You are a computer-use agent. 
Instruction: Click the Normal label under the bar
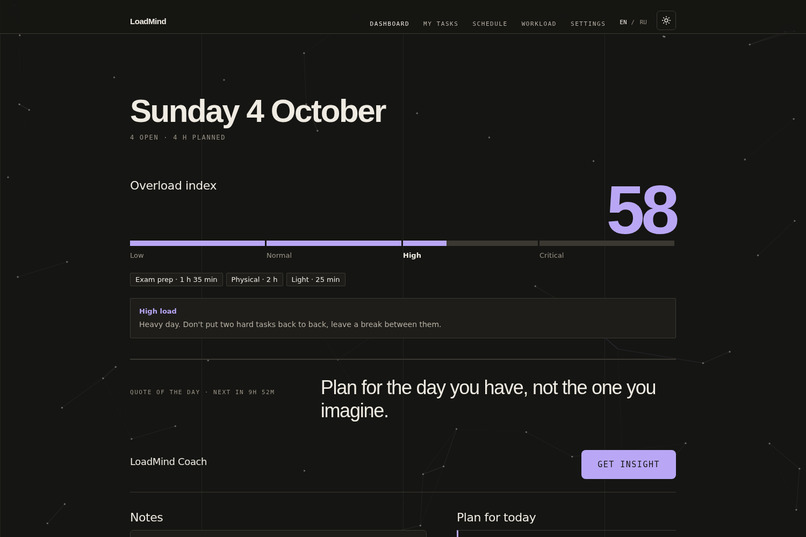click(279, 255)
